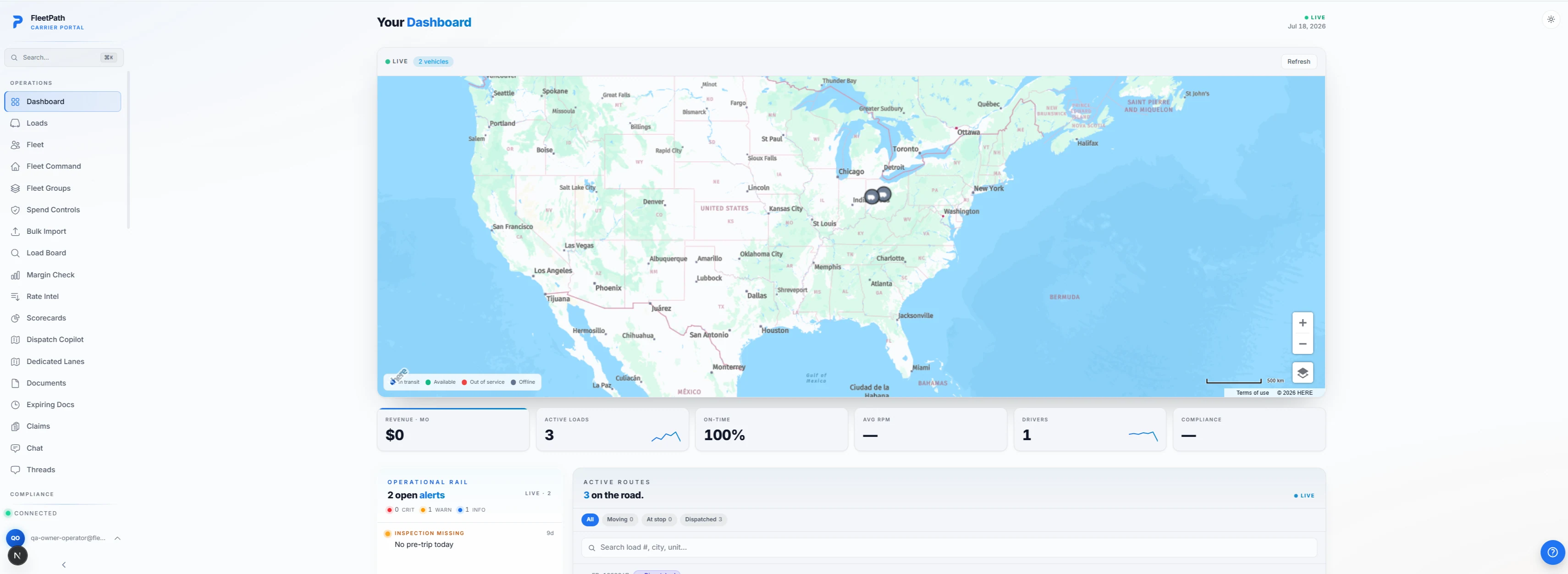Filter routes by Dispatched

(x=703, y=519)
